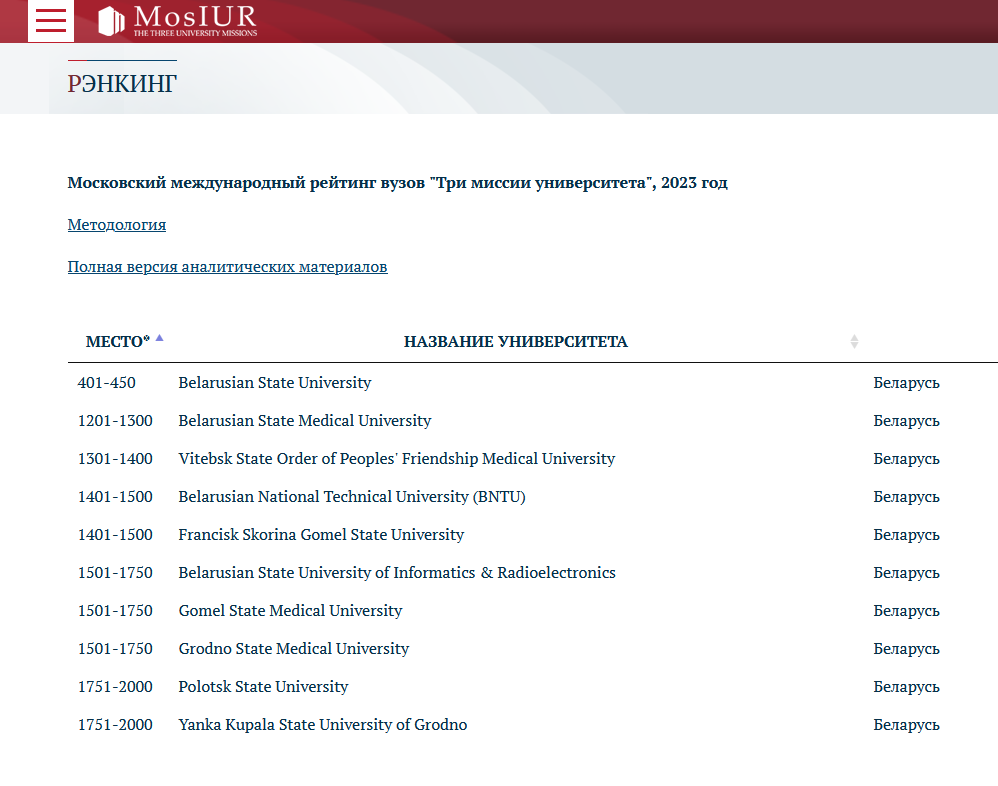The image size is (998, 786).
Task: Click Беларусь in Belarusian State Medical row
Action: [x=906, y=421]
